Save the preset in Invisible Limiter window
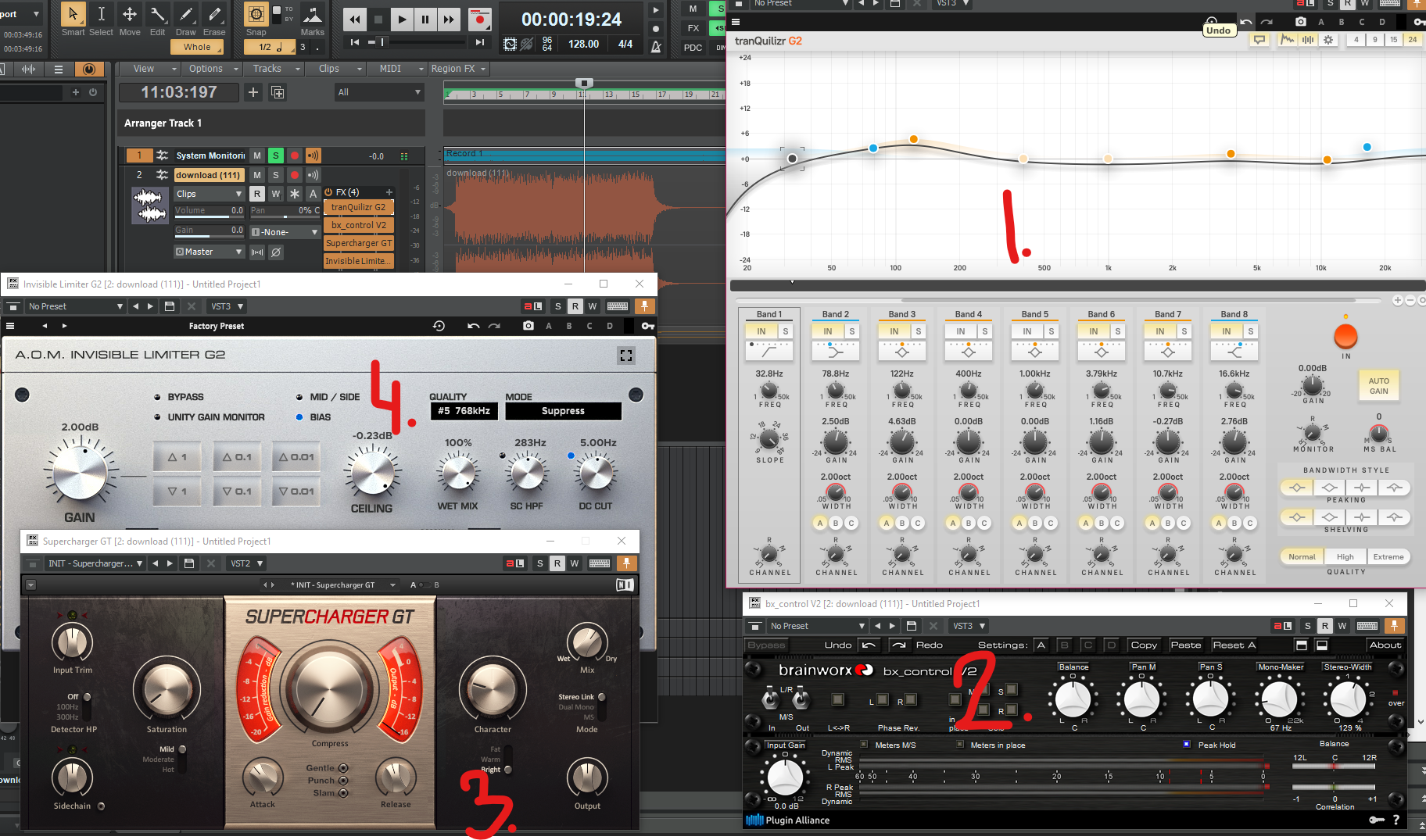1426x840 pixels. pyautogui.click(x=170, y=306)
